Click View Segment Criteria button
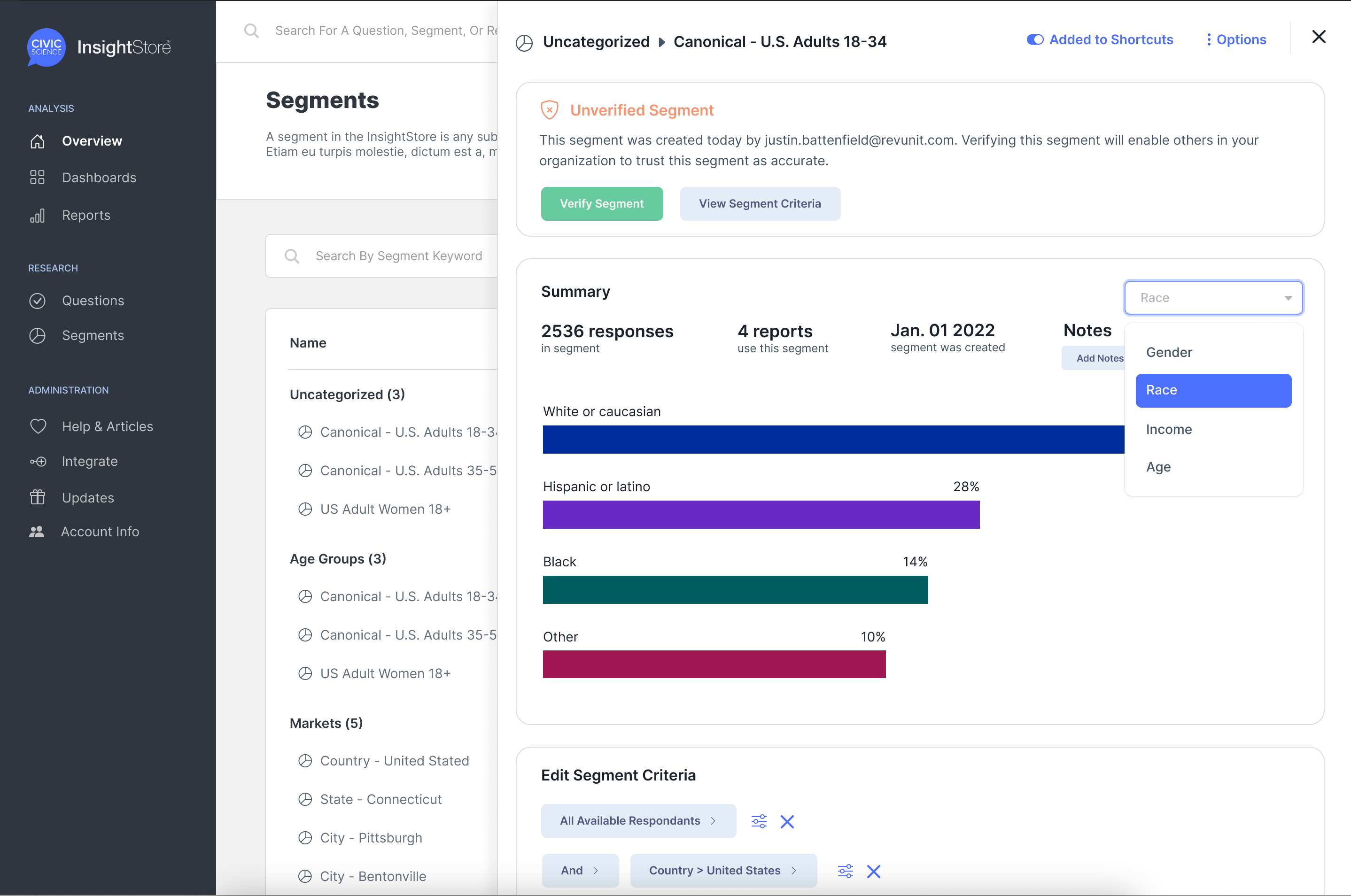 (x=760, y=203)
